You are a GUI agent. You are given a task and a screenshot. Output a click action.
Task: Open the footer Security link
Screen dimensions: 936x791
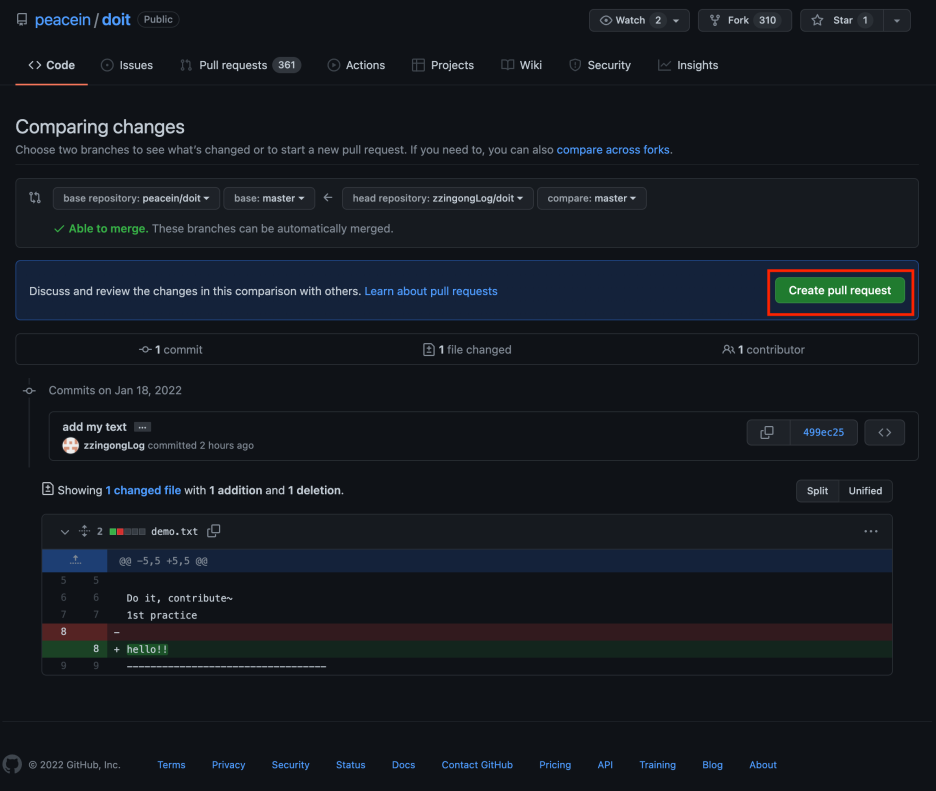point(291,765)
